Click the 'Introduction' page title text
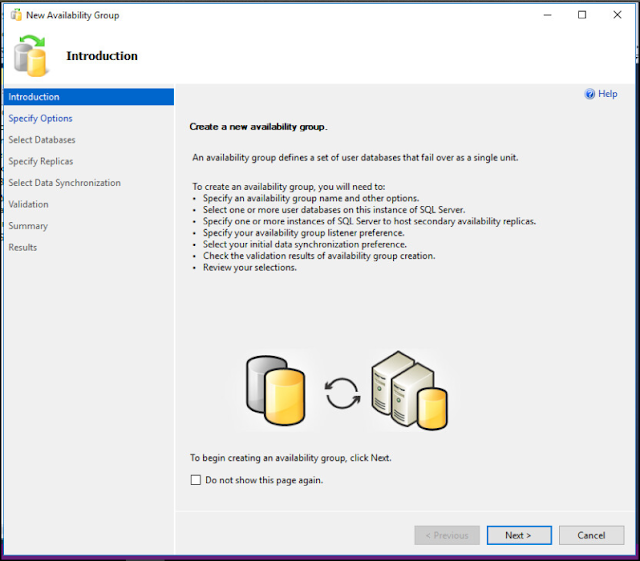 coord(102,56)
